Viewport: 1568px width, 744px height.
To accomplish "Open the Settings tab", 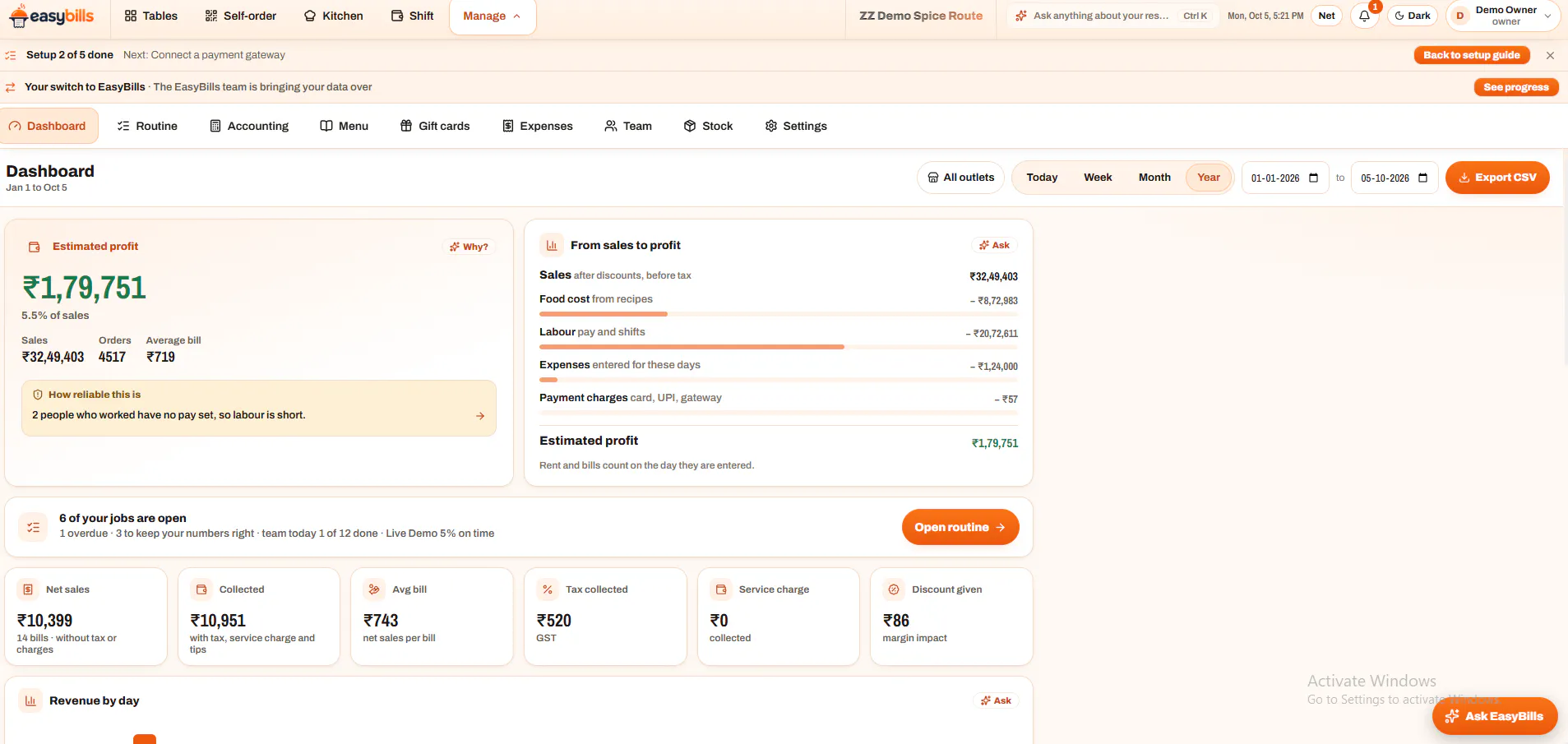I will pos(796,126).
